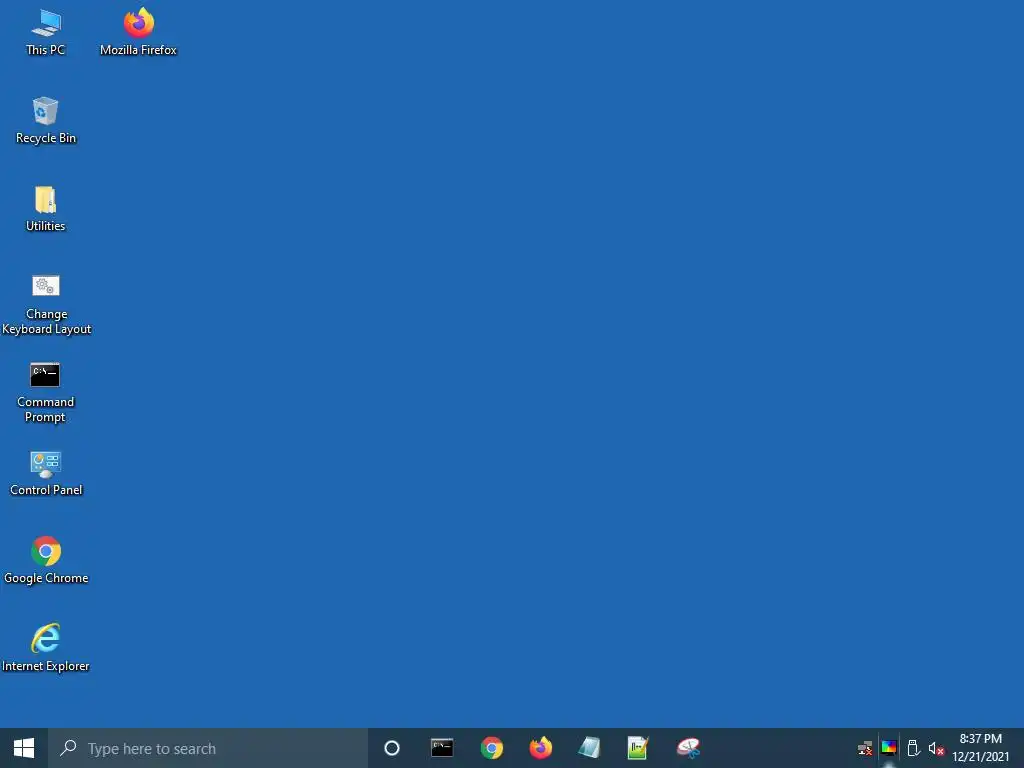Launch Command Prompt from the taskbar
This screenshot has height=768, width=1024.
[x=442, y=748]
